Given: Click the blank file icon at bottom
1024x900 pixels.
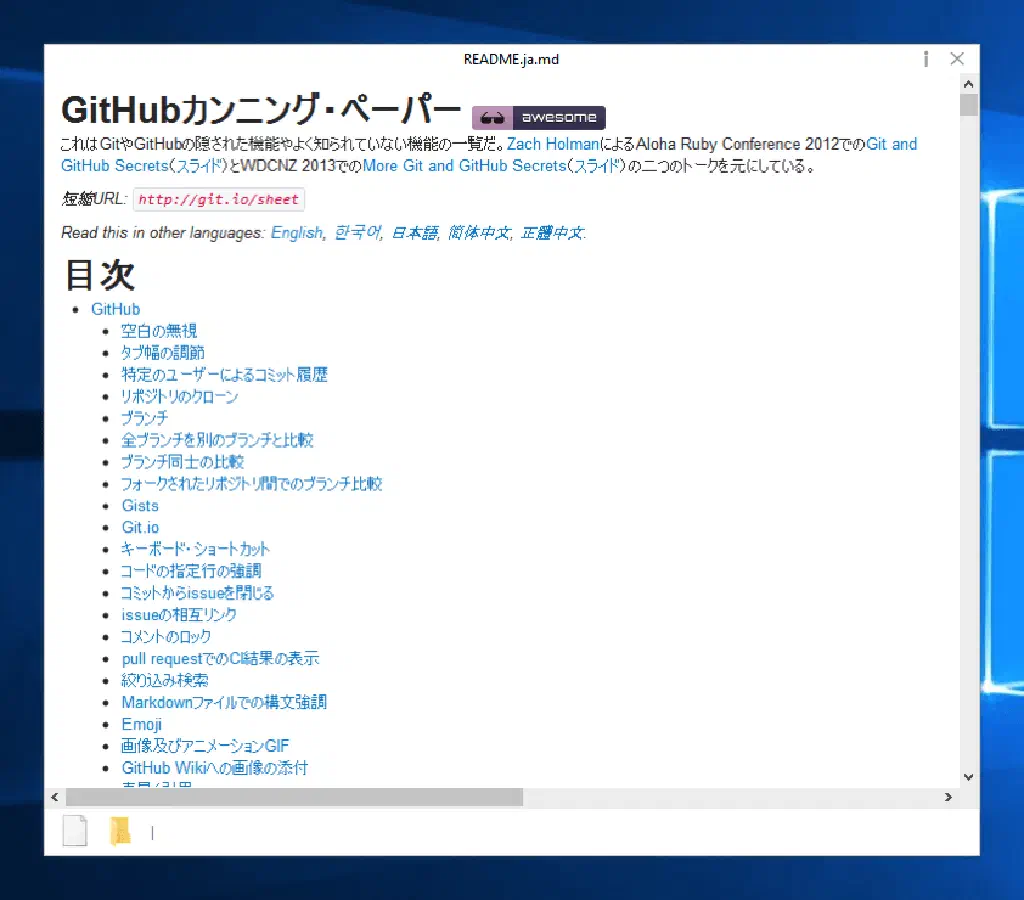Looking at the screenshot, I should pos(75,831).
